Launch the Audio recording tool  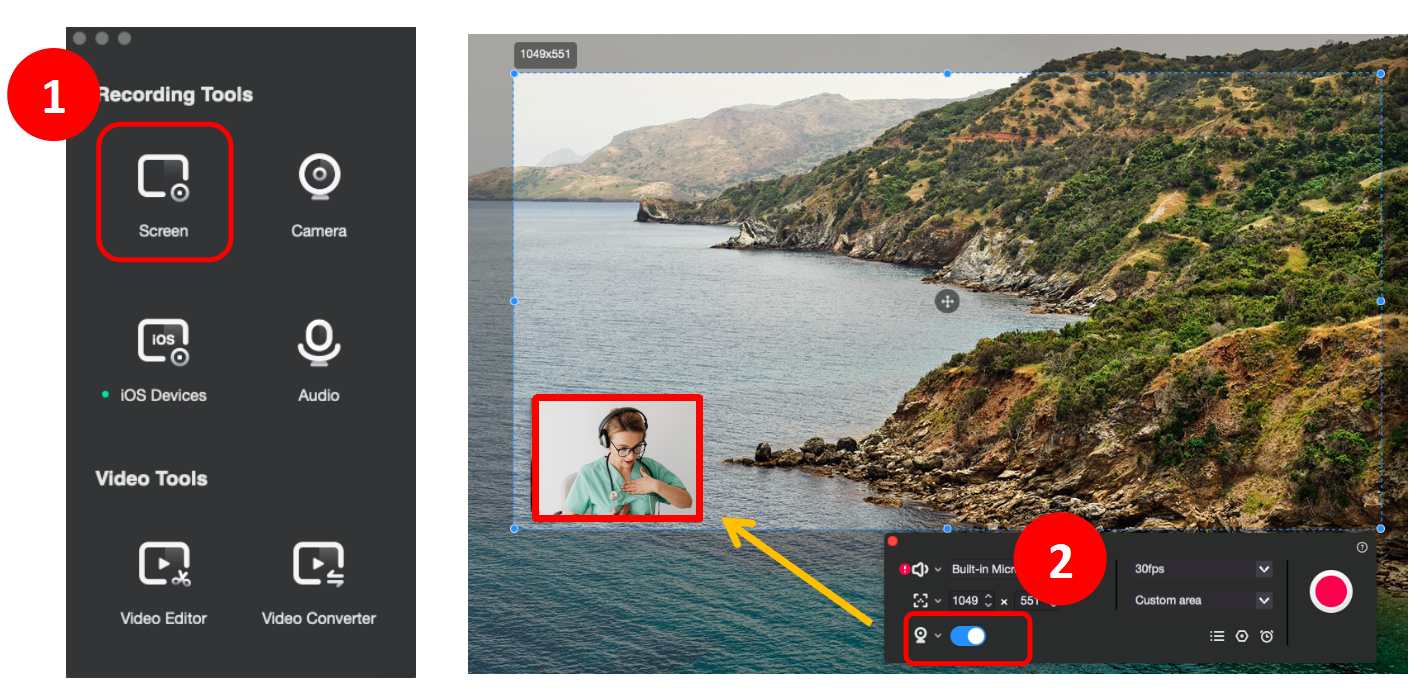pyautogui.click(x=319, y=358)
